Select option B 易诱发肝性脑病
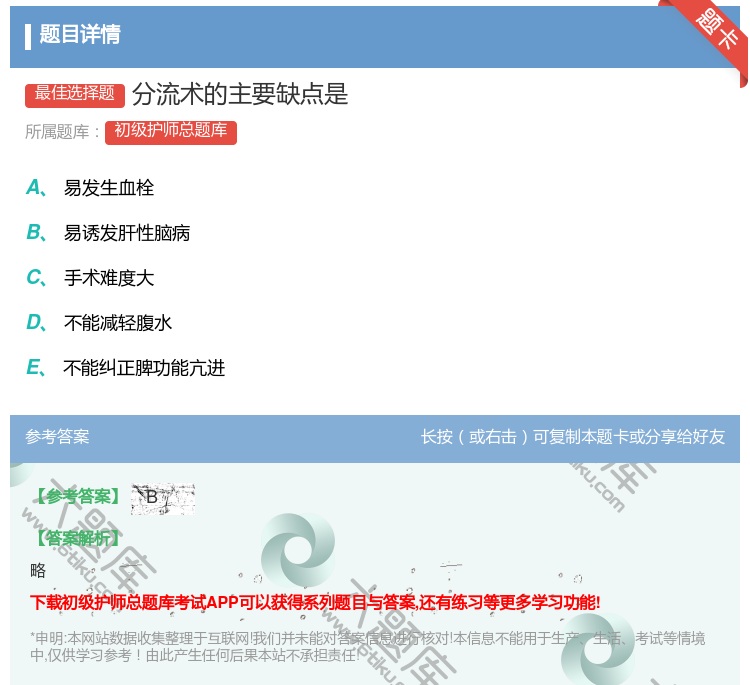Viewport: 750px width, 685px height. pyautogui.click(x=108, y=232)
